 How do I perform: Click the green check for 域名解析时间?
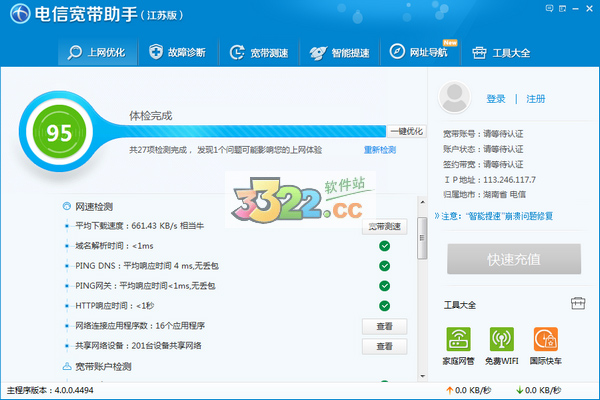[x=385, y=246]
